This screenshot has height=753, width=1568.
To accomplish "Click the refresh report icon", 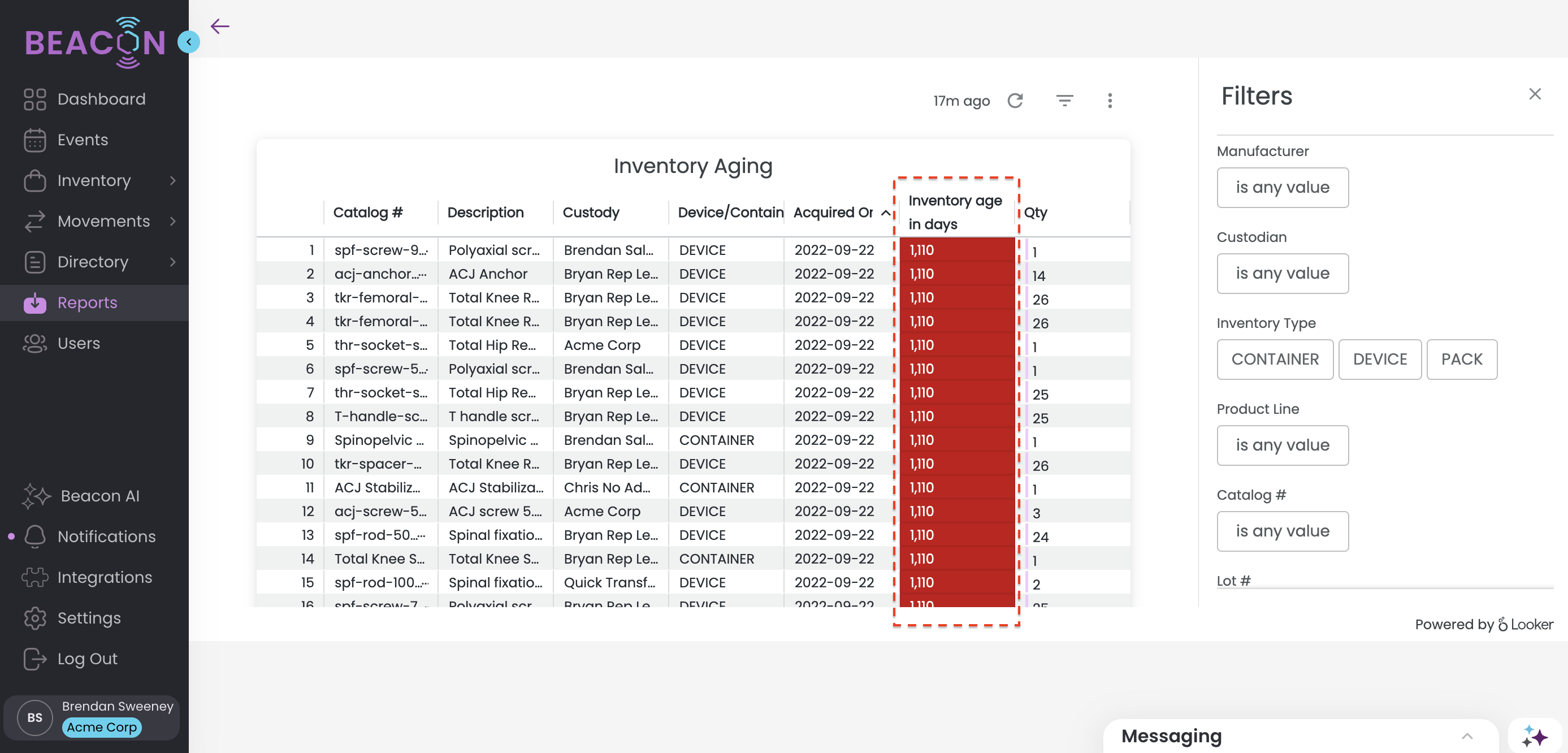I will [x=1015, y=101].
